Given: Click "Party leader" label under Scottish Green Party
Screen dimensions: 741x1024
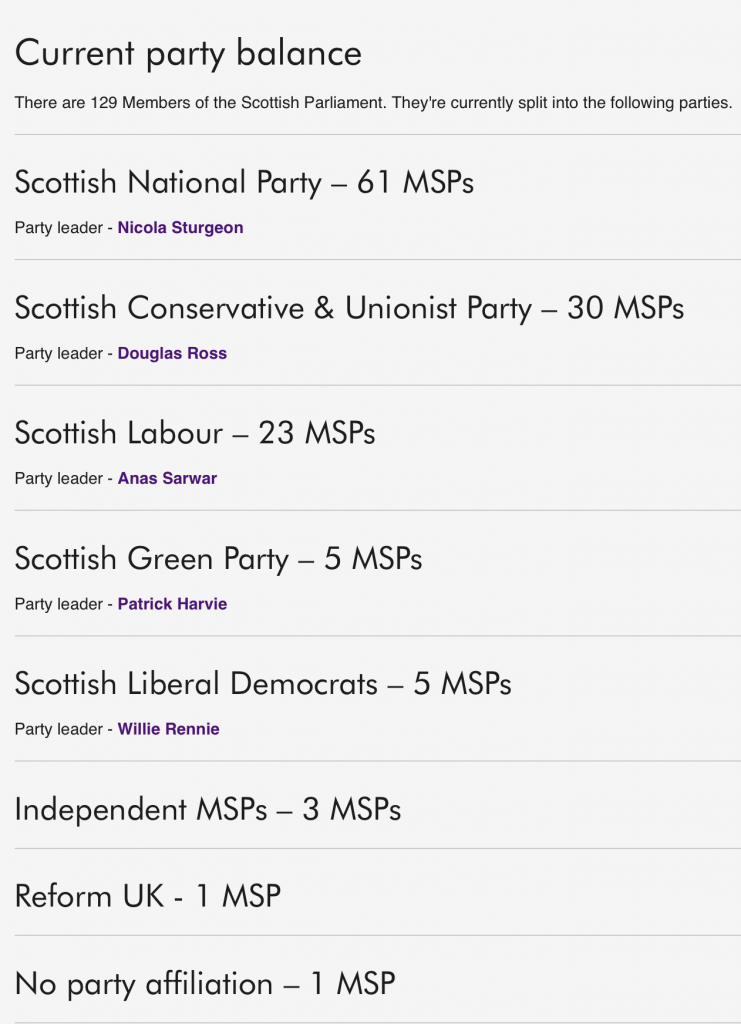Looking at the screenshot, I should 58,604.
